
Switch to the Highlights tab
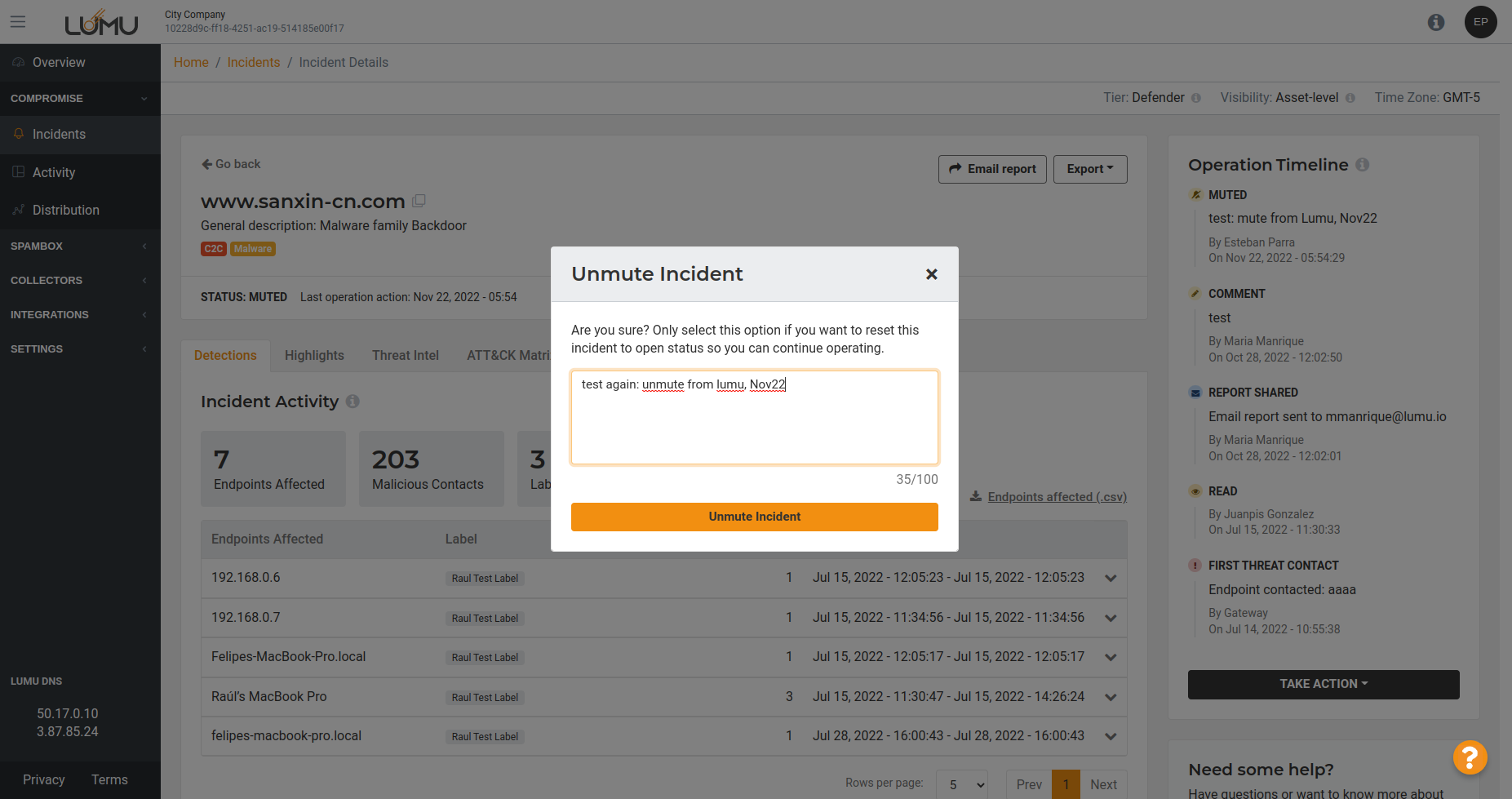(314, 355)
